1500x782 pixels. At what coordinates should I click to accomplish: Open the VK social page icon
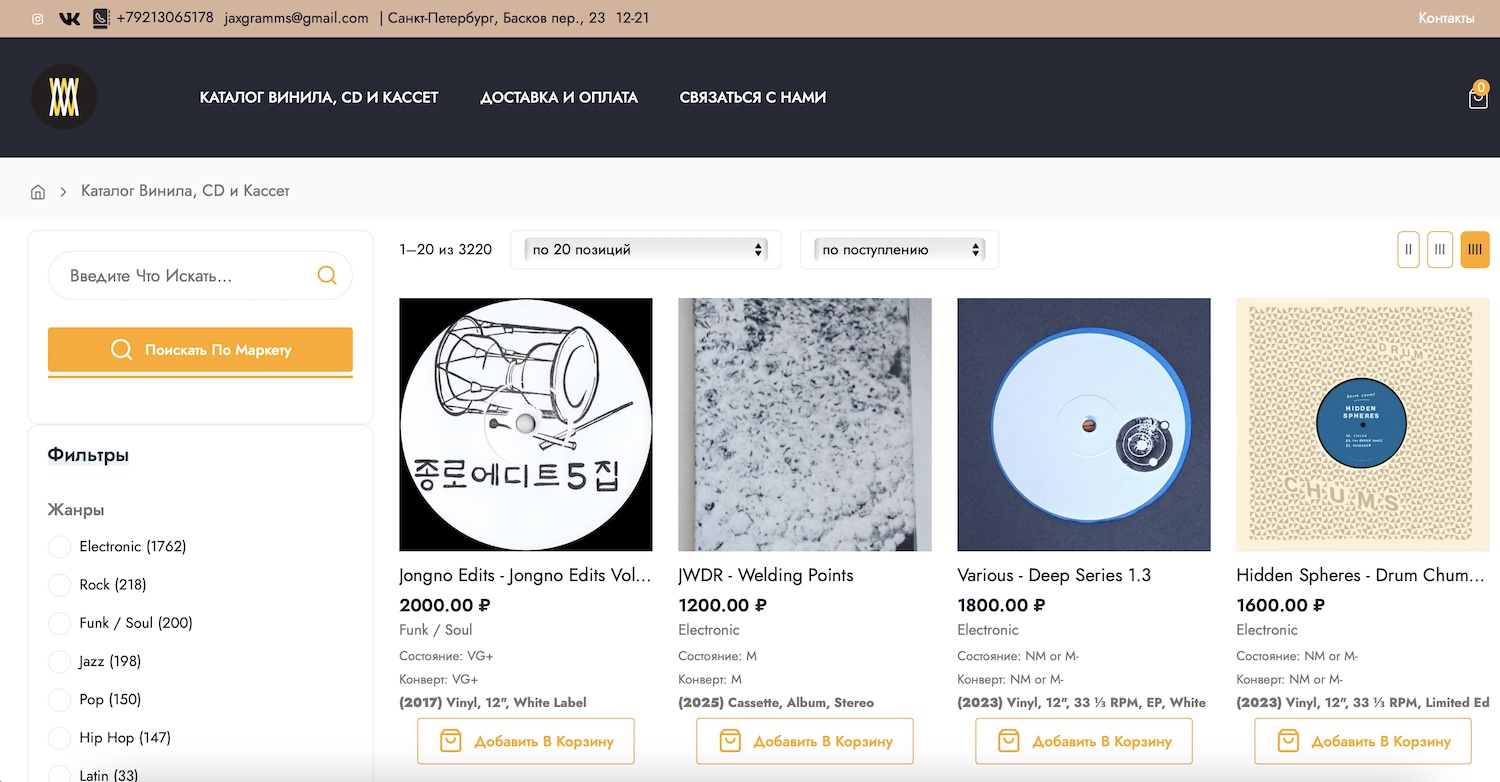69,19
